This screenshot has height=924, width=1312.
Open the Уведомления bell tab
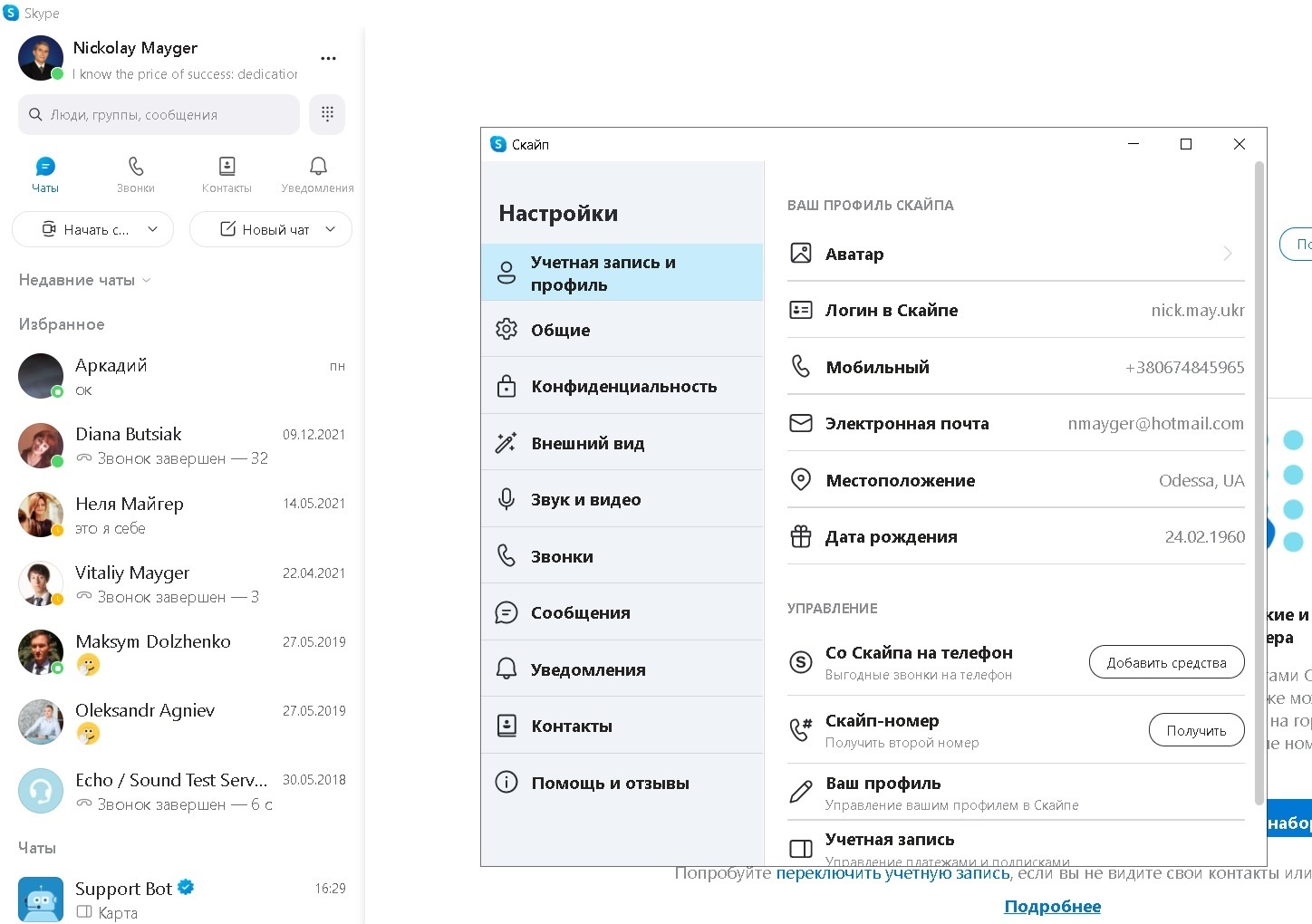point(318,175)
